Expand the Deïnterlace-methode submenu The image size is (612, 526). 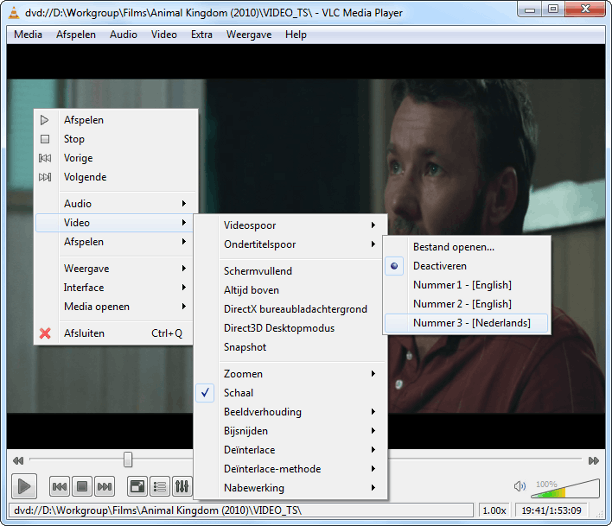pos(291,469)
